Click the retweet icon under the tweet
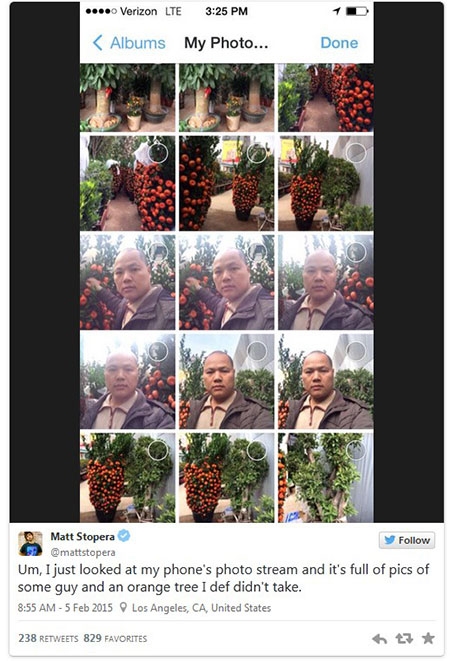 (404, 639)
